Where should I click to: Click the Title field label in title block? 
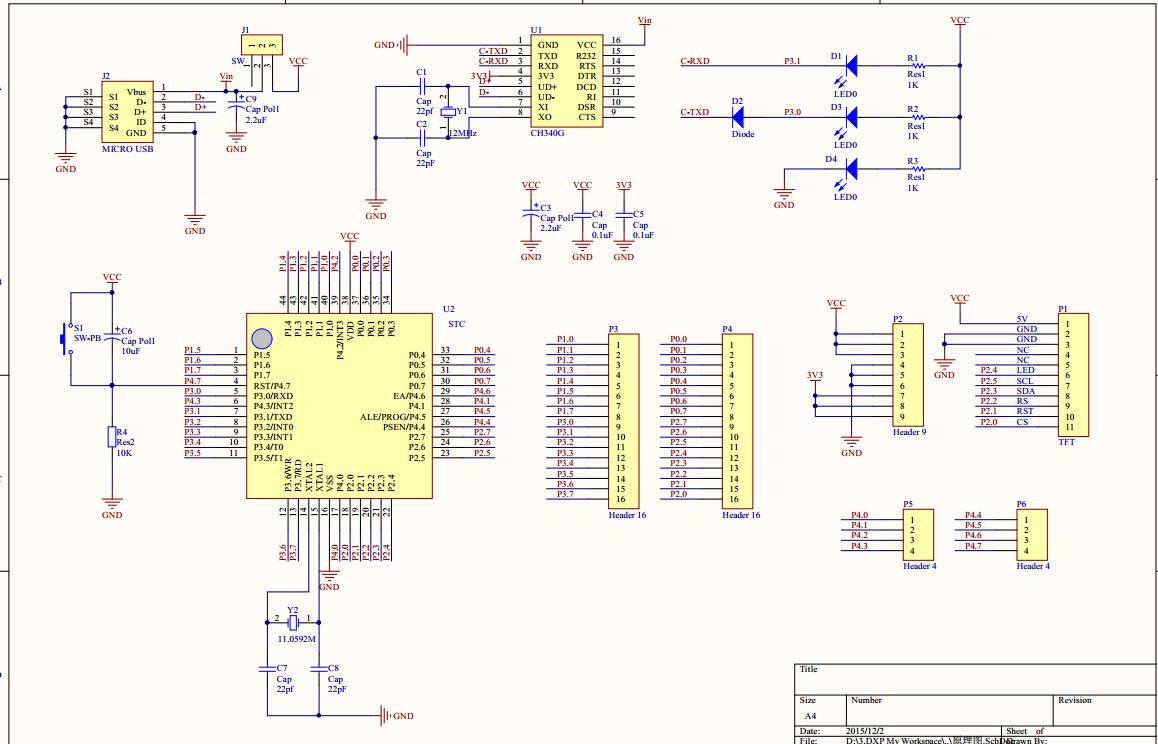tap(809, 669)
